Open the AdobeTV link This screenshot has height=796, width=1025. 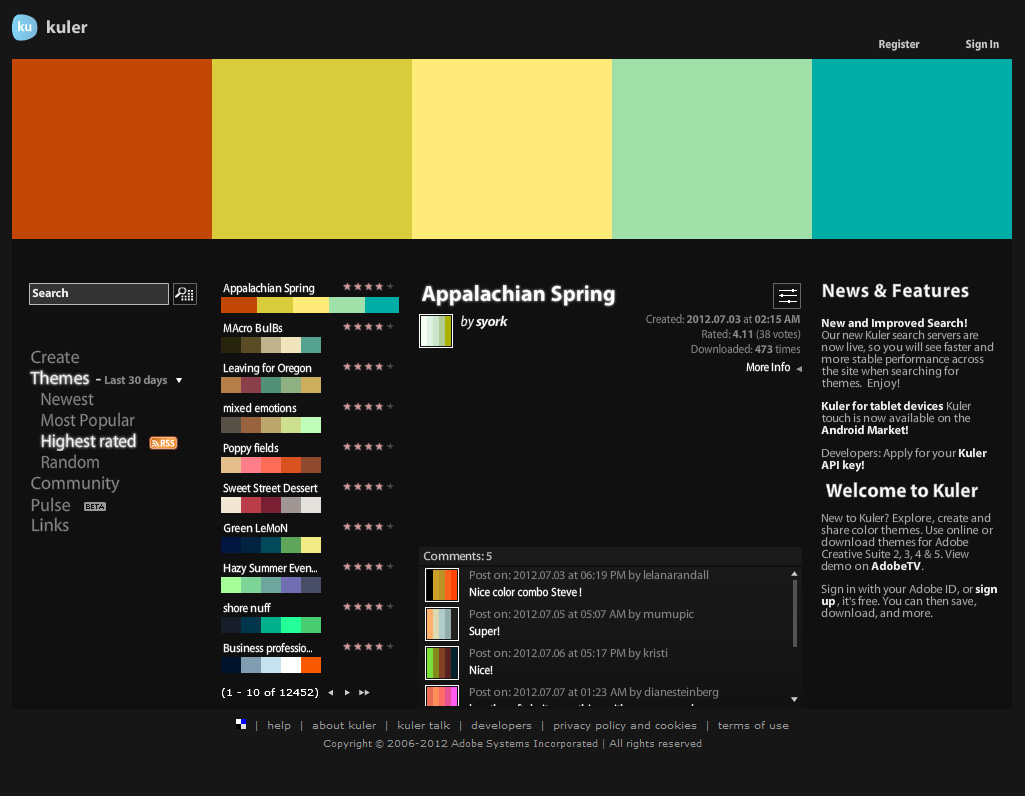(896, 567)
